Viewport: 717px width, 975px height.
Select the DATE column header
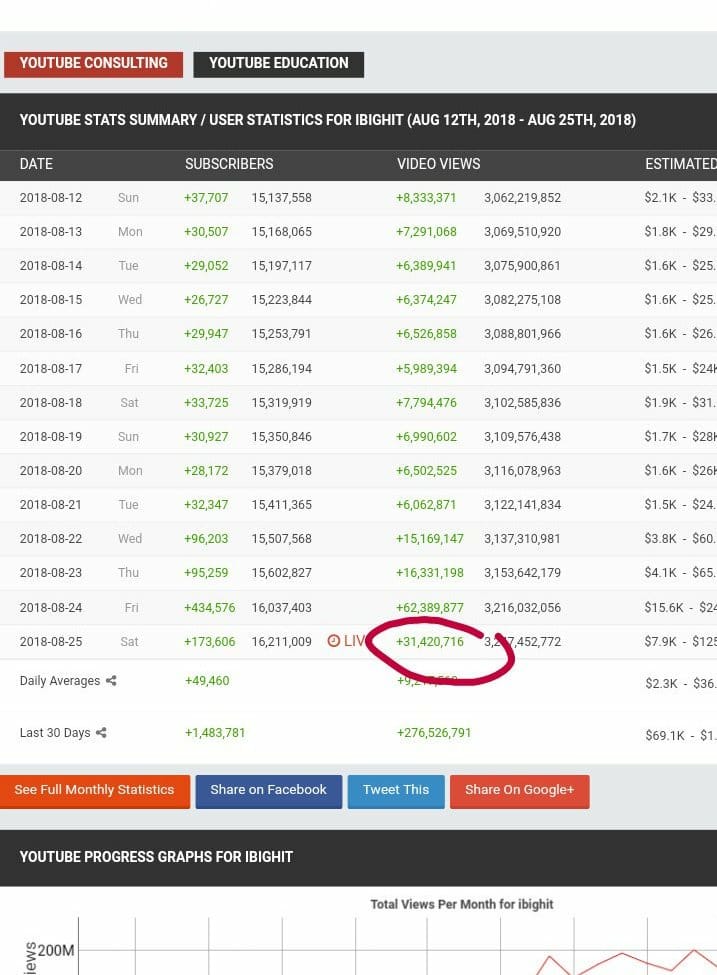point(36,164)
